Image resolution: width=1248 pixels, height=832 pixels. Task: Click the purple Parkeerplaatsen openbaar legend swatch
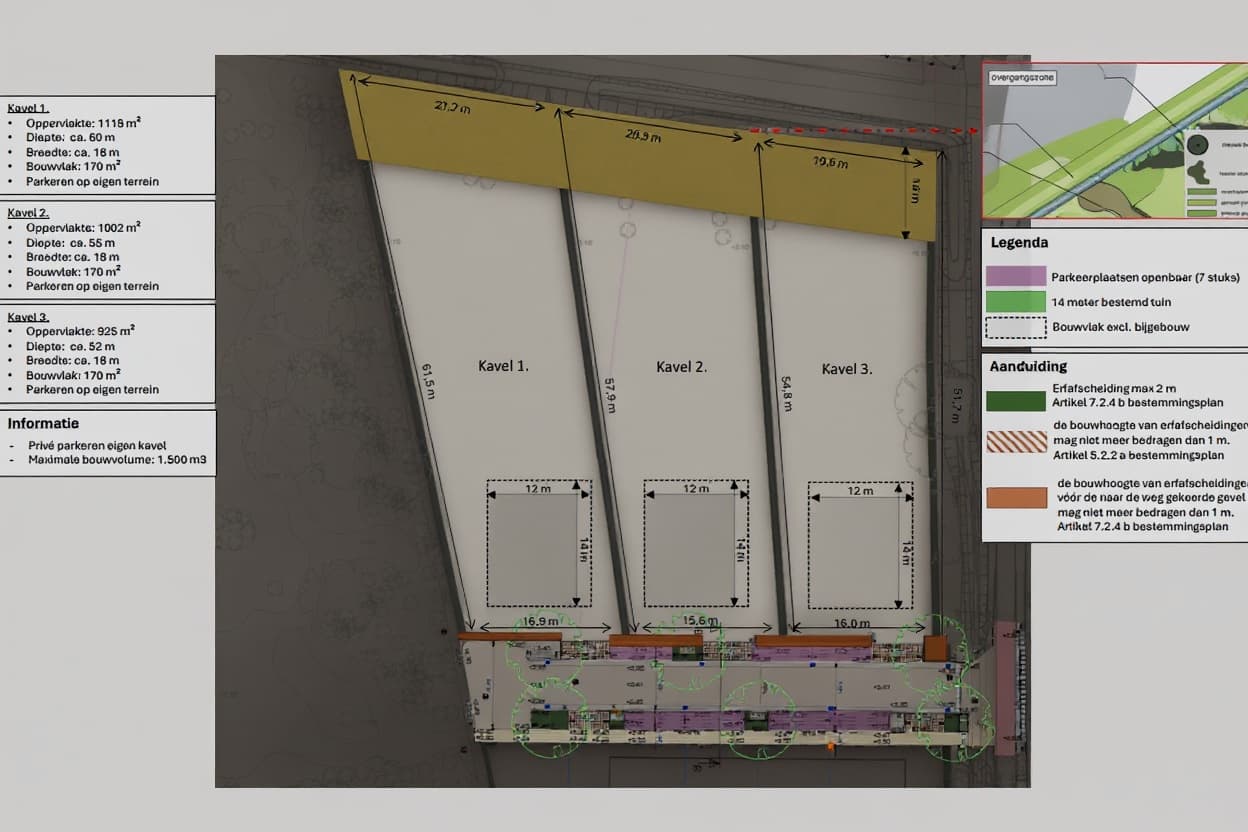(1015, 277)
